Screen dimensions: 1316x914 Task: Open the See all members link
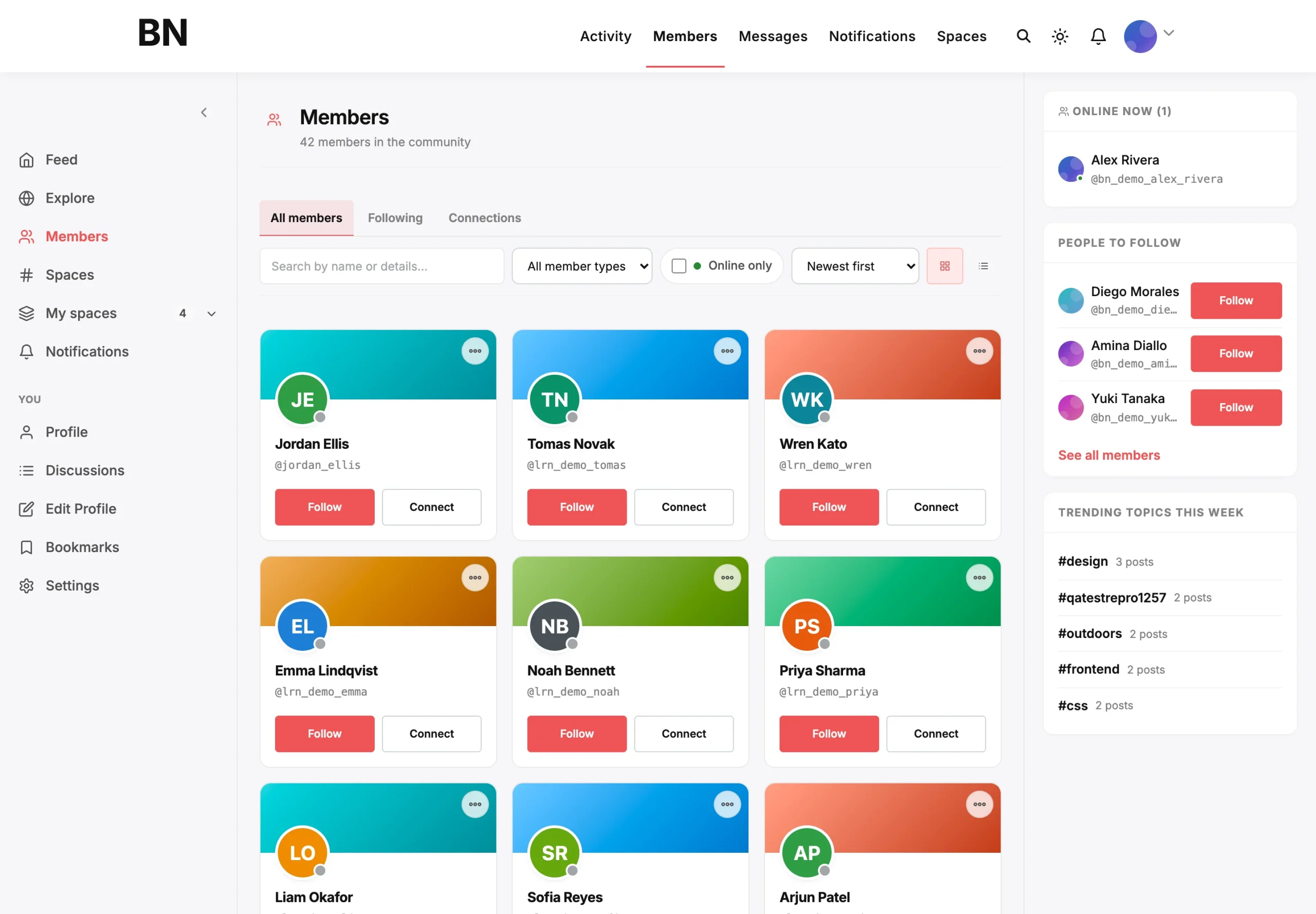click(x=1109, y=455)
